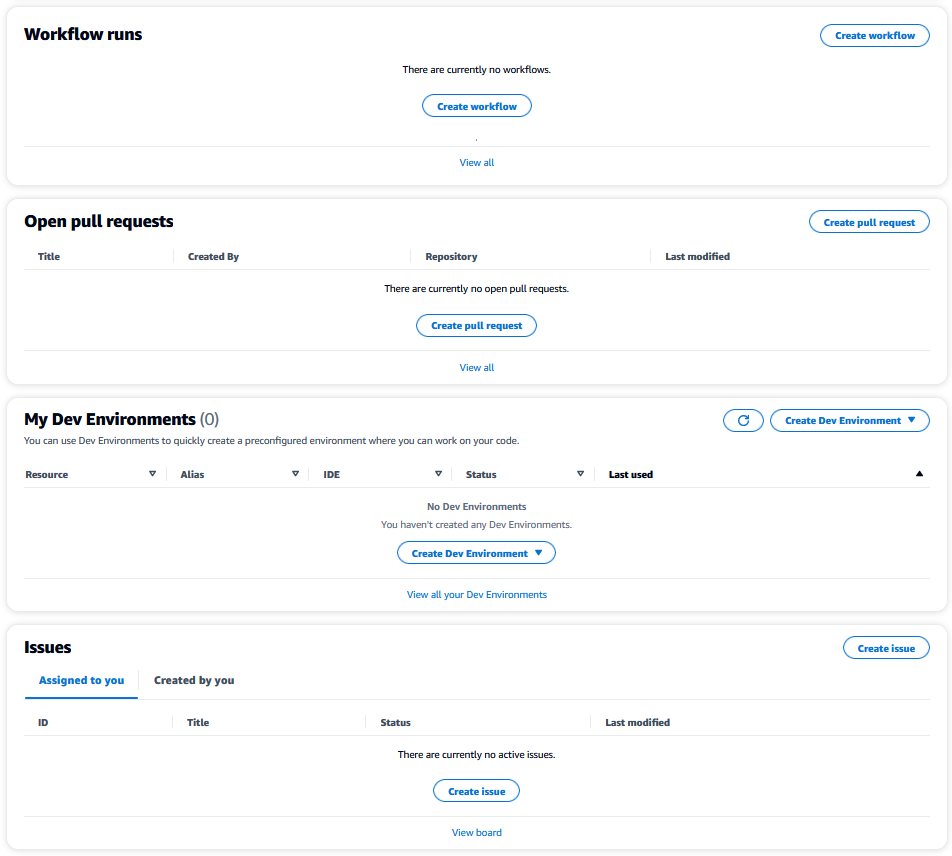Open the Resource column filter
The height and width of the screenshot is (856, 952).
coord(154,473)
